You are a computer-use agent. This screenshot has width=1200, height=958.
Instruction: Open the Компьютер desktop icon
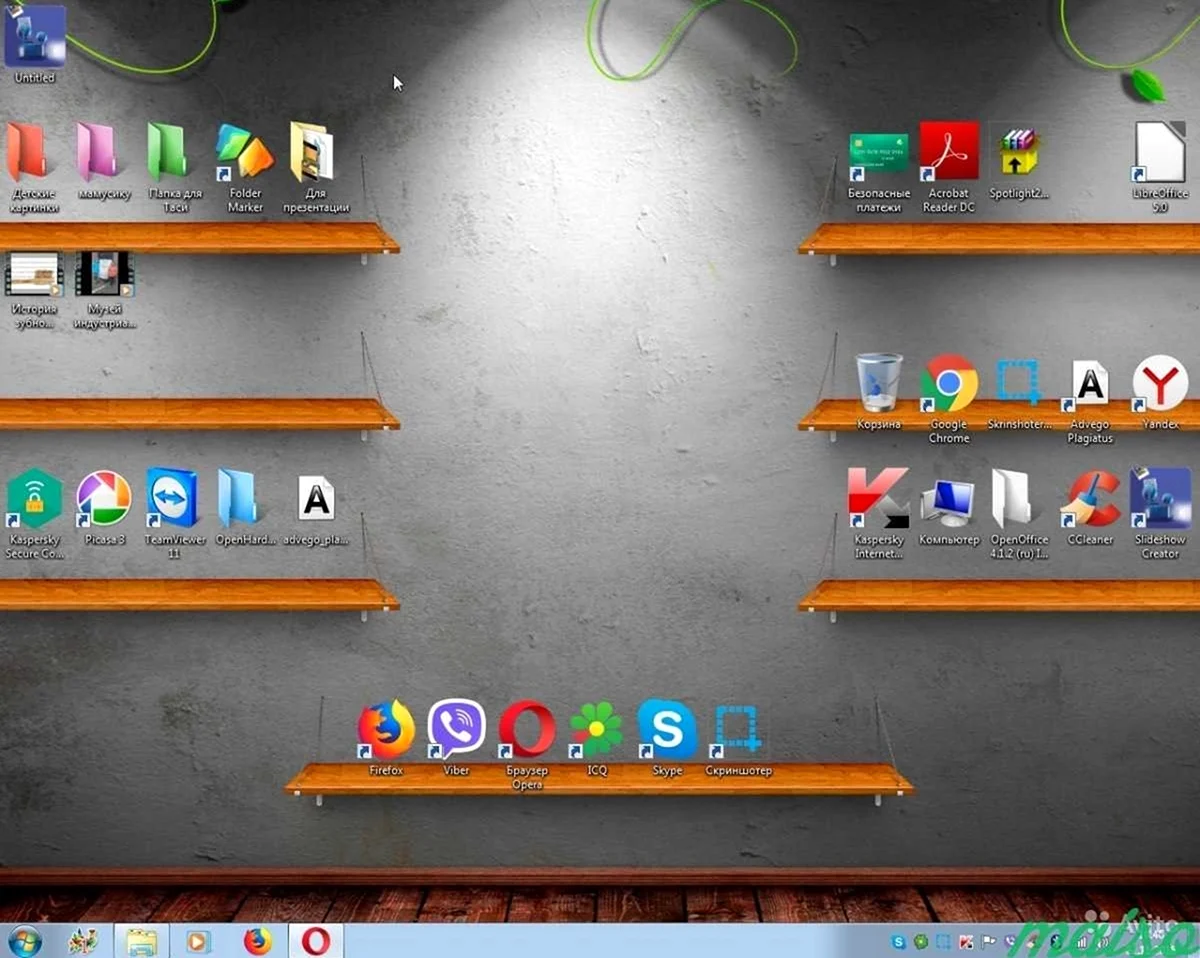[x=949, y=500]
